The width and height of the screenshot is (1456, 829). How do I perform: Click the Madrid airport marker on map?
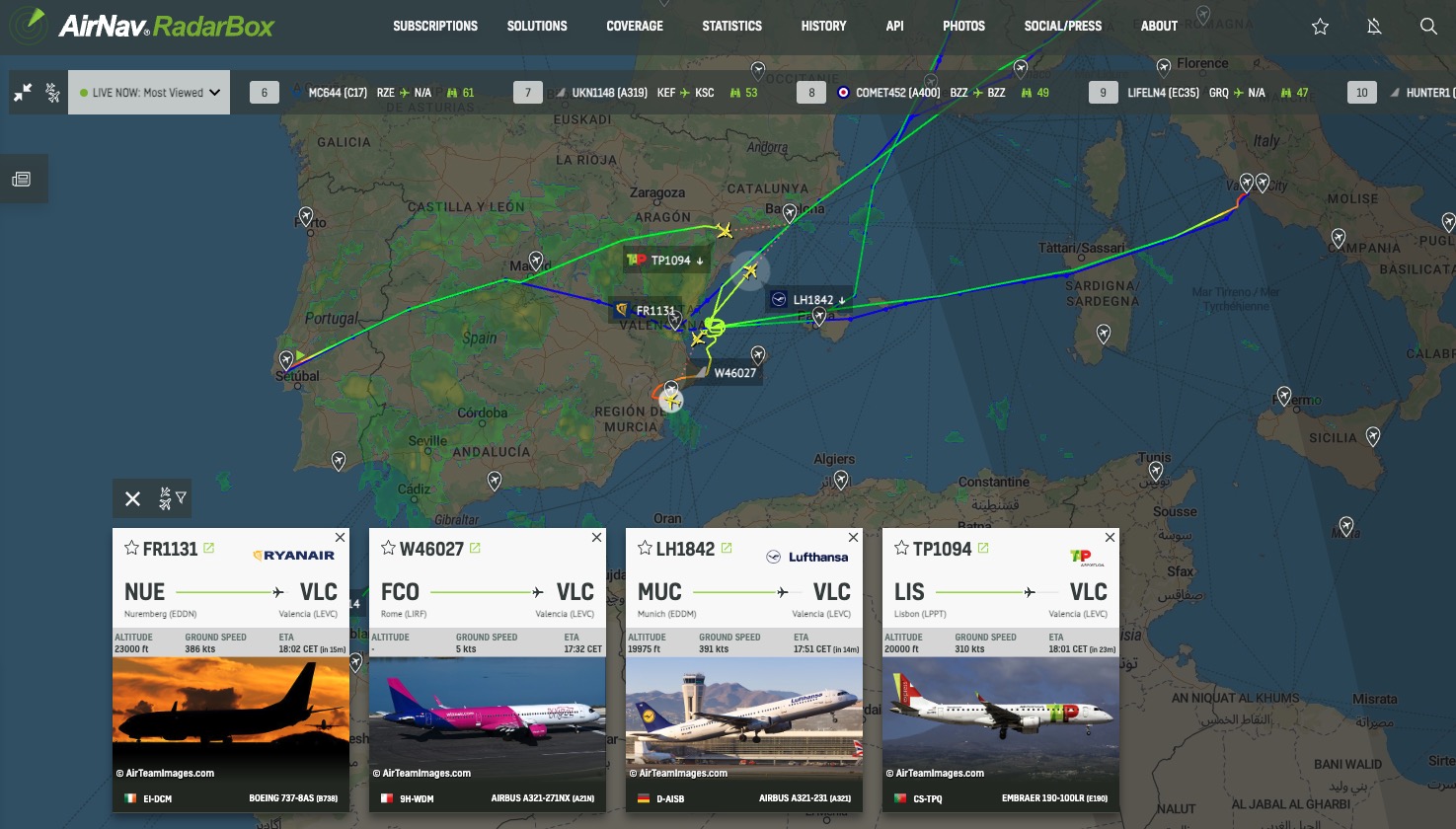[x=535, y=261]
